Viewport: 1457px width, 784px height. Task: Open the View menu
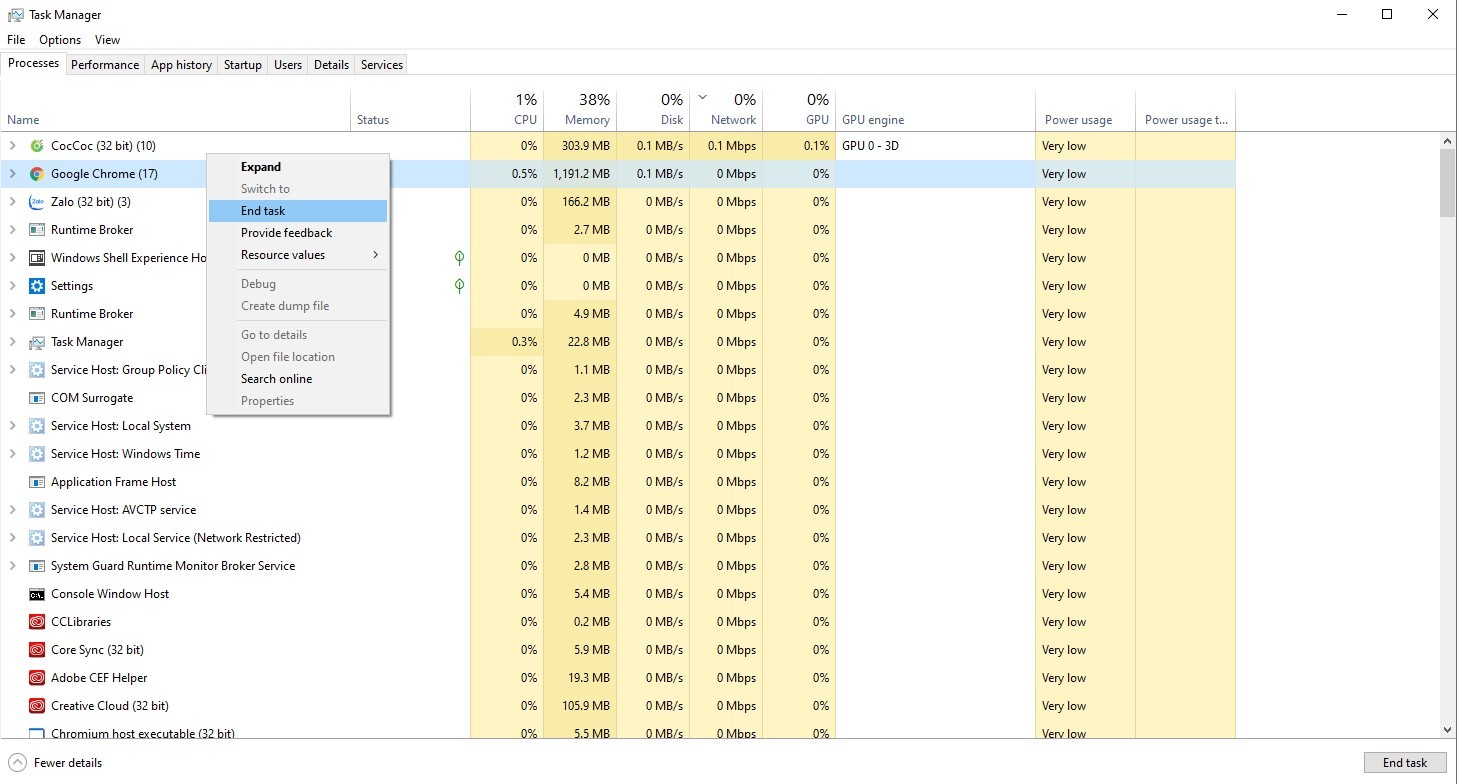click(x=107, y=40)
